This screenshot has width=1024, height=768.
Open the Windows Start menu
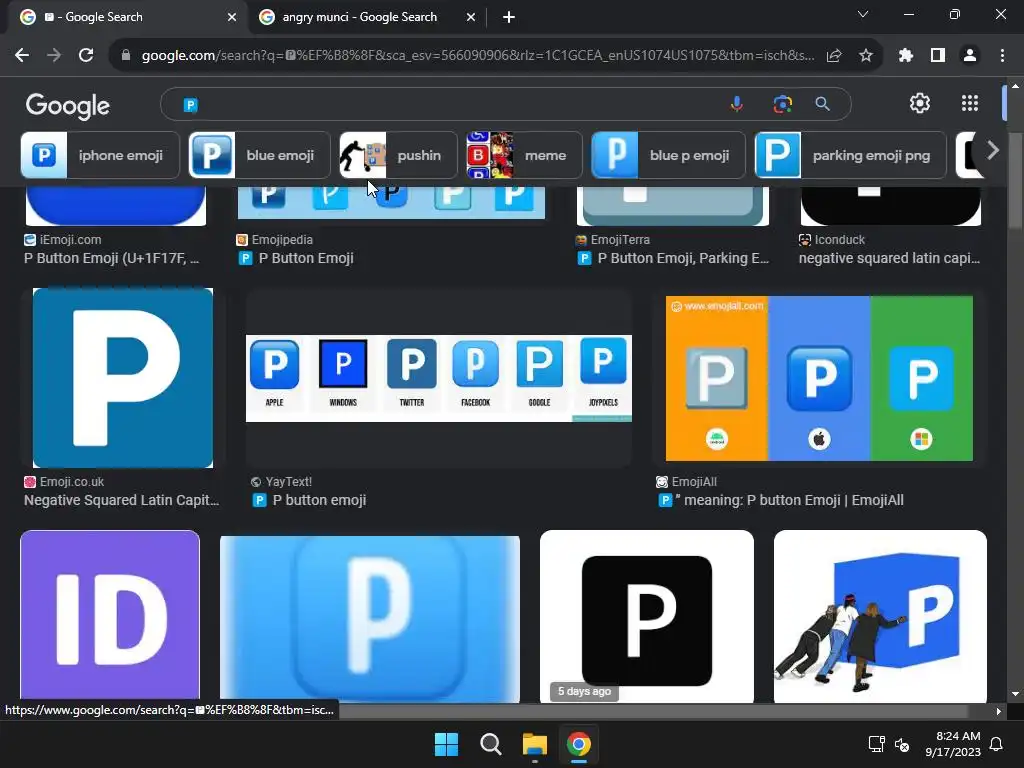point(447,744)
